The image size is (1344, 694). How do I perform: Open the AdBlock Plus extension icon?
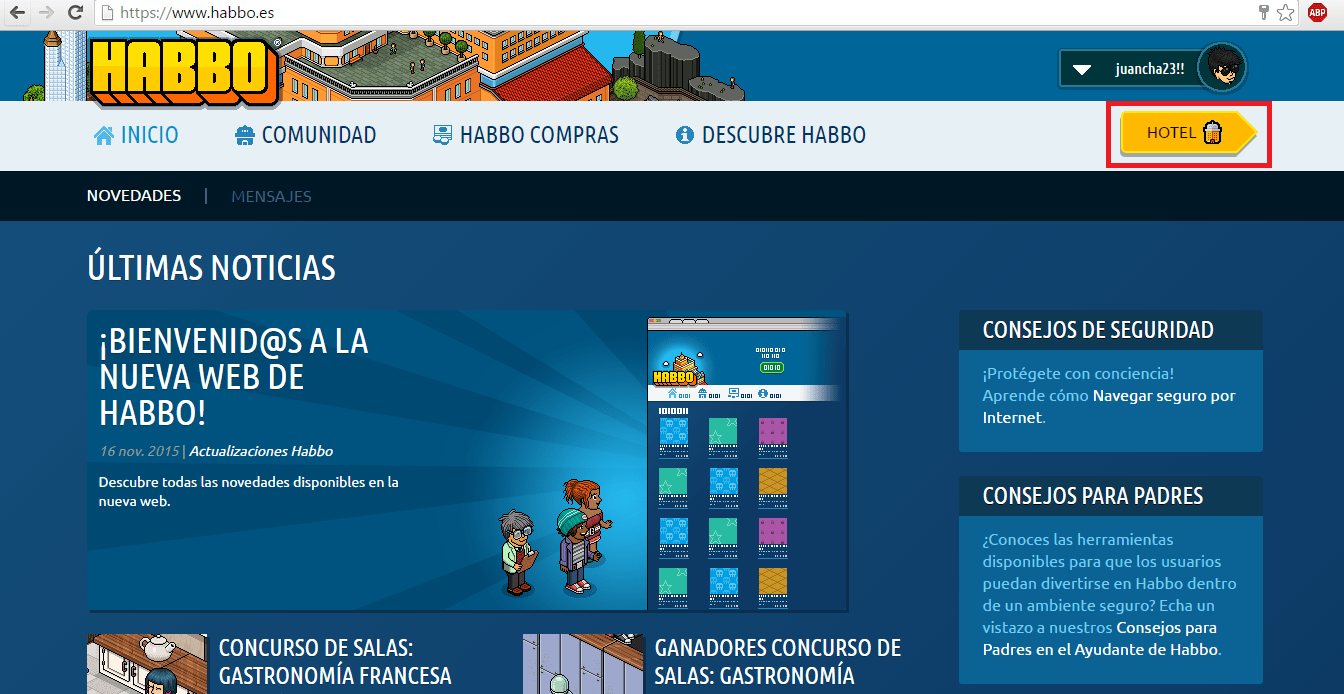tap(1317, 13)
